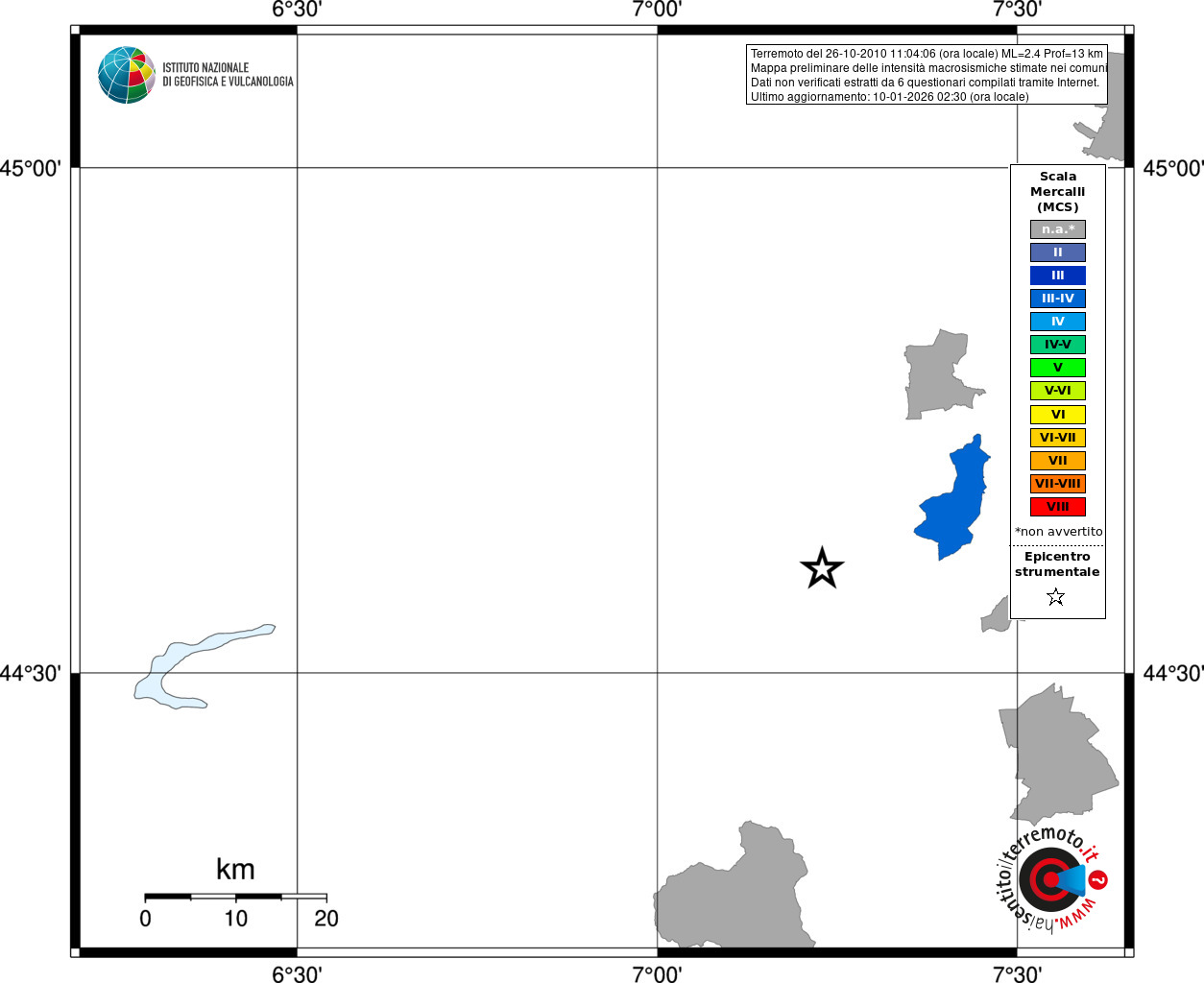Click the '*non avvertito' legend note
Image resolution: width=1204 pixels, height=983 pixels.
(1058, 531)
